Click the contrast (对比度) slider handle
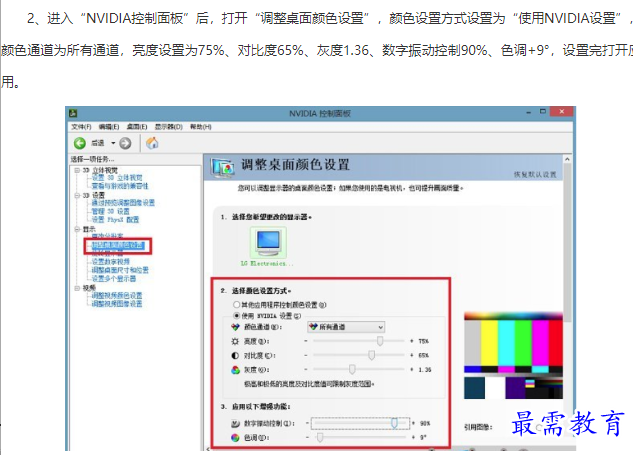Image resolution: width=633 pixels, height=455 pixels. 371,355
